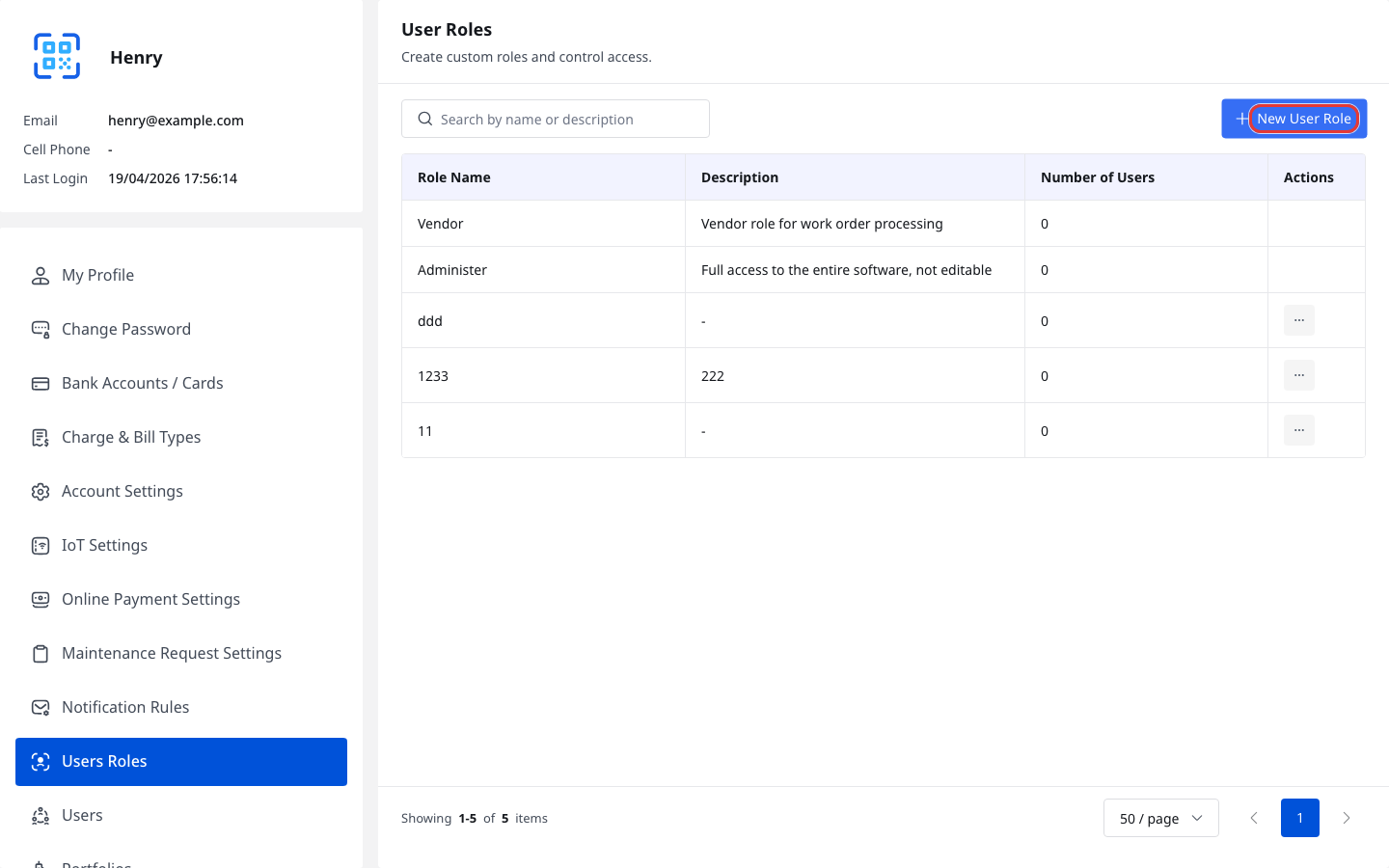The width and height of the screenshot is (1389, 868).
Task: Click the User Roles page title
Action: click(x=447, y=30)
